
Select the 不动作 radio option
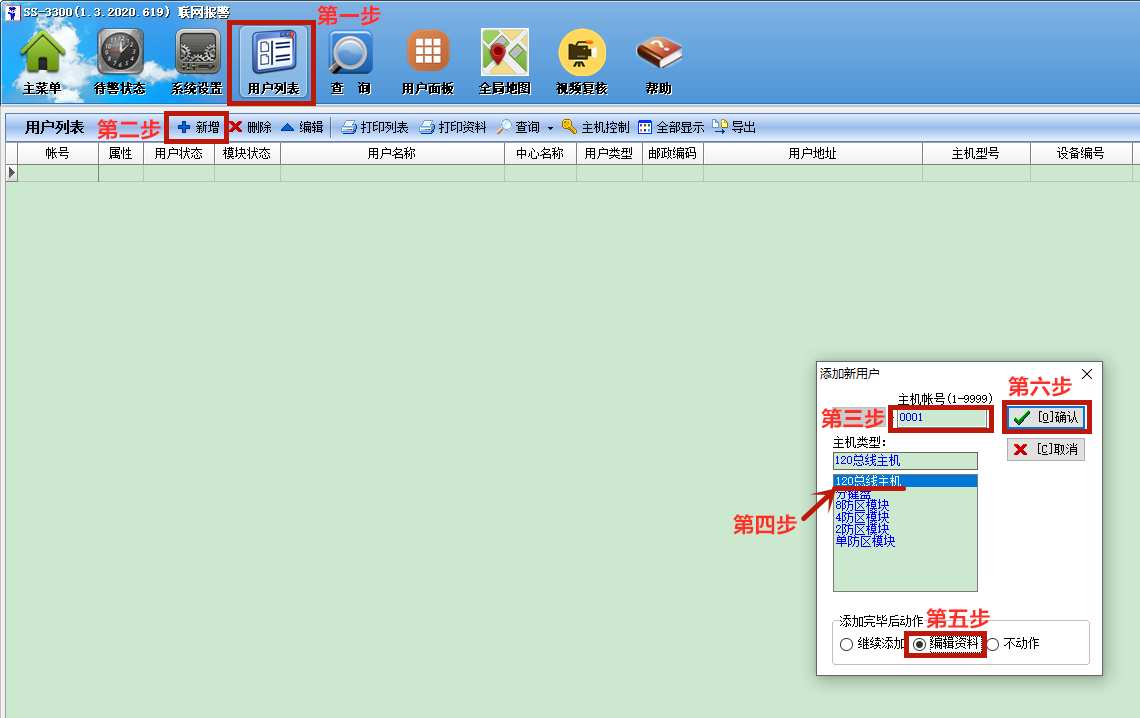[993, 644]
